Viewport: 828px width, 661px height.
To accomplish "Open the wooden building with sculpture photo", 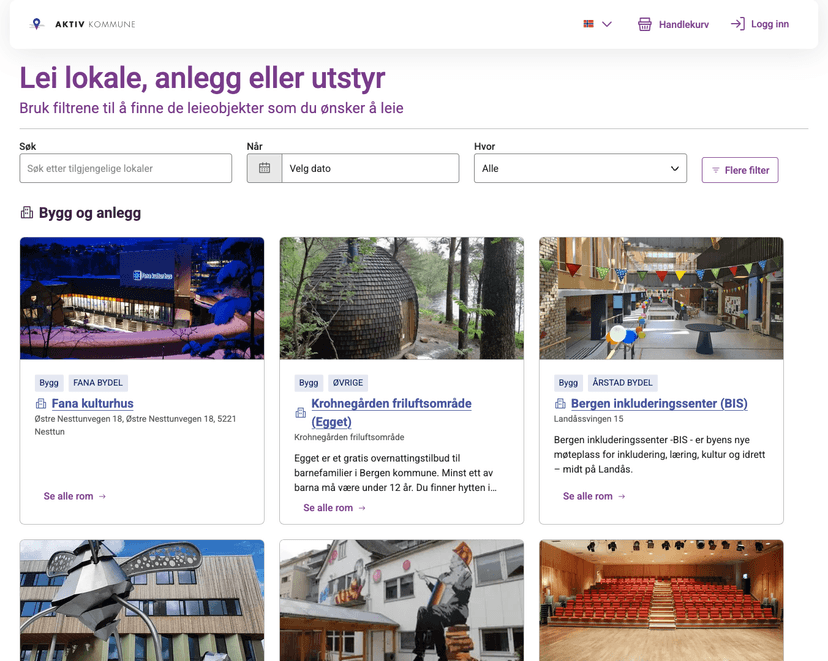I will pyautogui.click(x=142, y=600).
